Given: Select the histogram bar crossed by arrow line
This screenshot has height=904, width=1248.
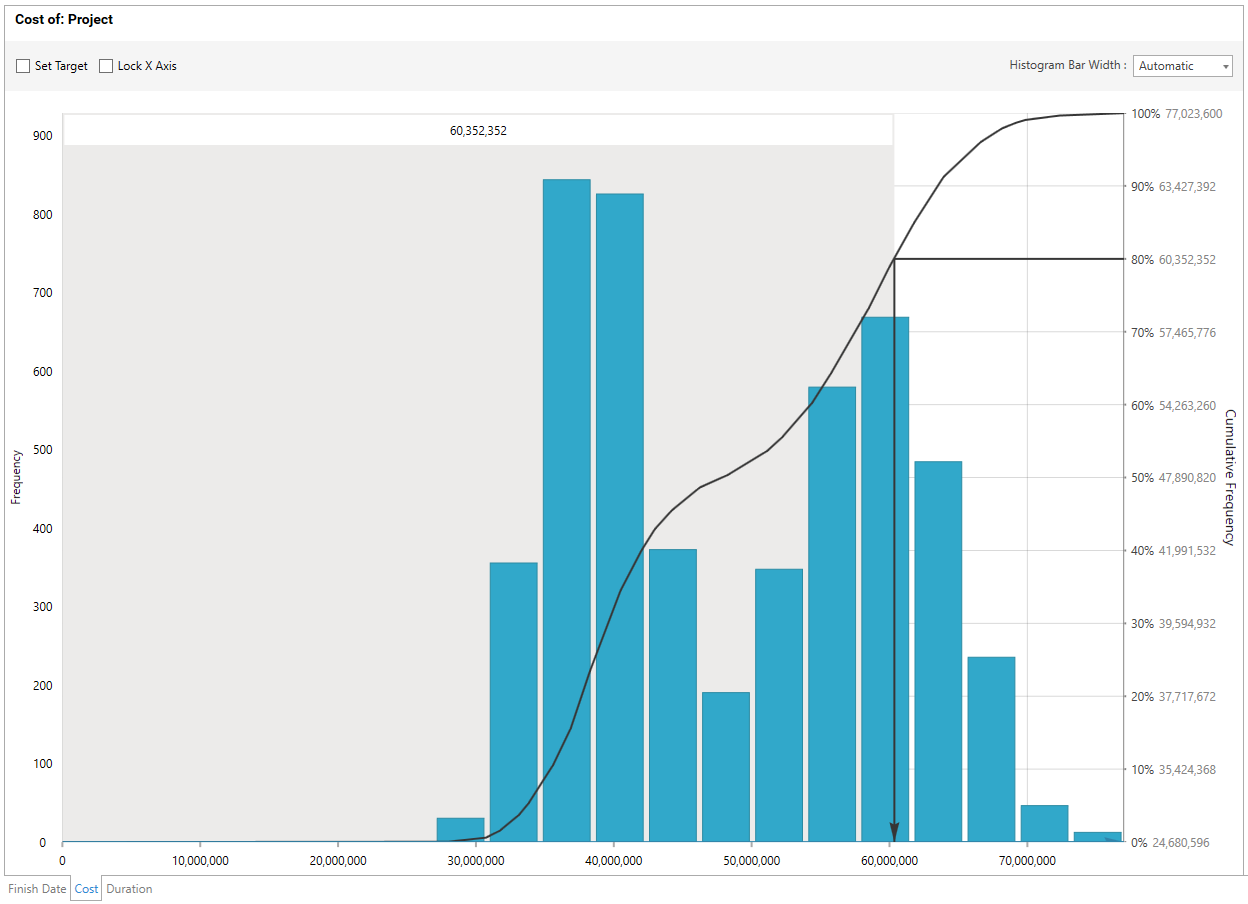Looking at the screenshot, I should (x=884, y=579).
